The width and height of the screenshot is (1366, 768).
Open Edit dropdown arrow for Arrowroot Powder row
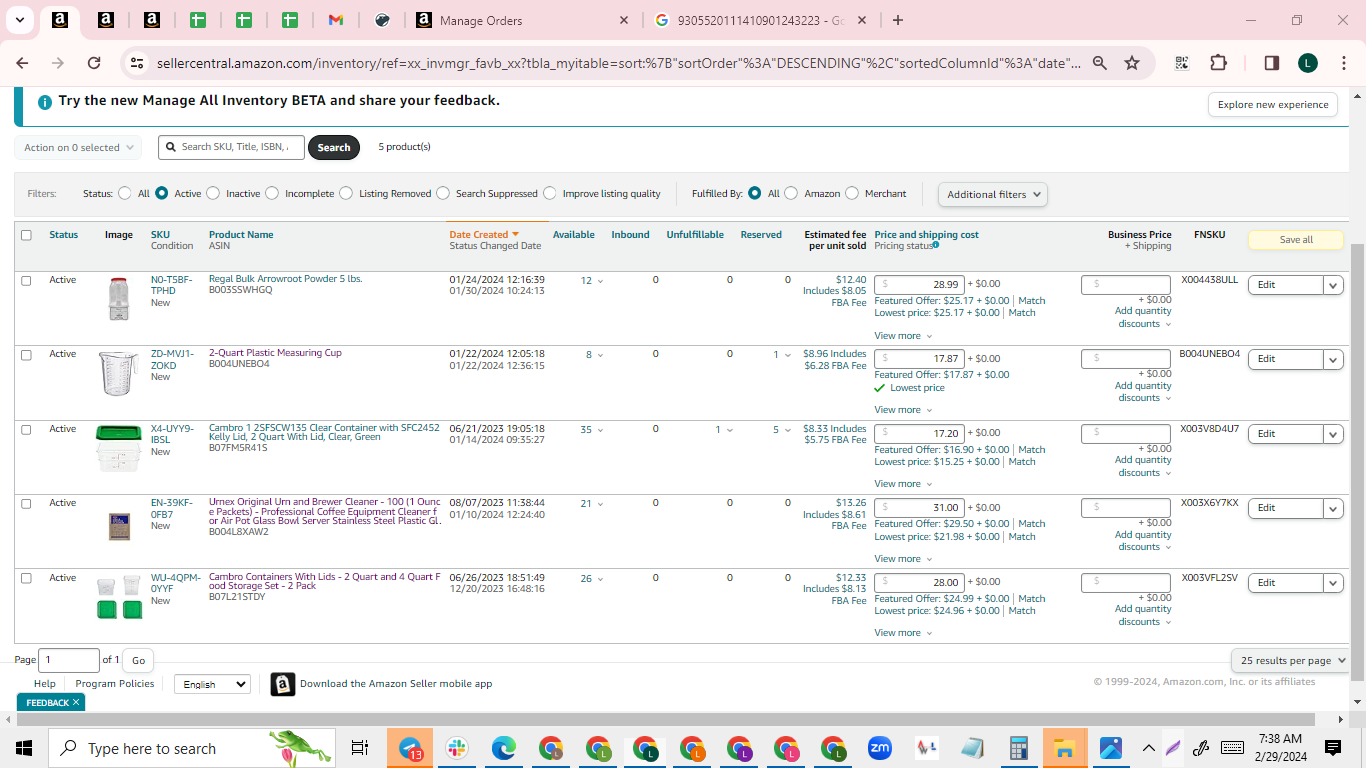coord(1333,285)
